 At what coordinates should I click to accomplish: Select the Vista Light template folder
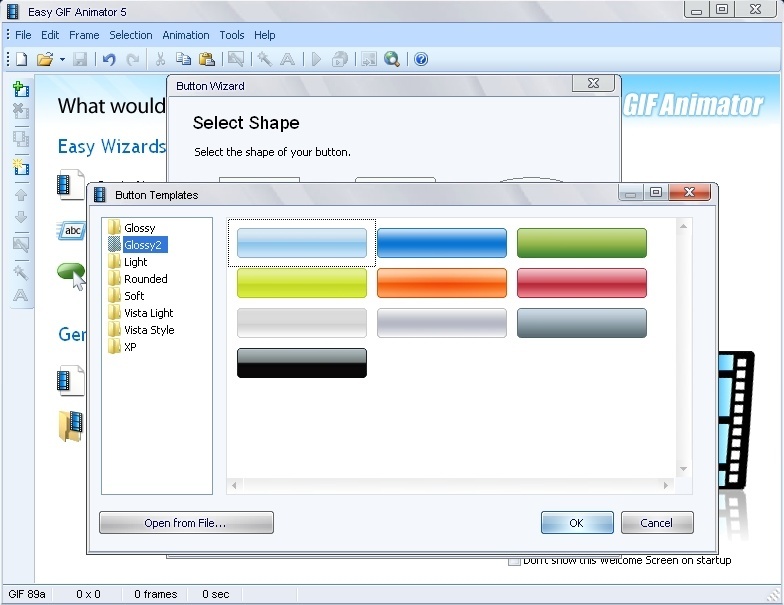tap(140, 313)
